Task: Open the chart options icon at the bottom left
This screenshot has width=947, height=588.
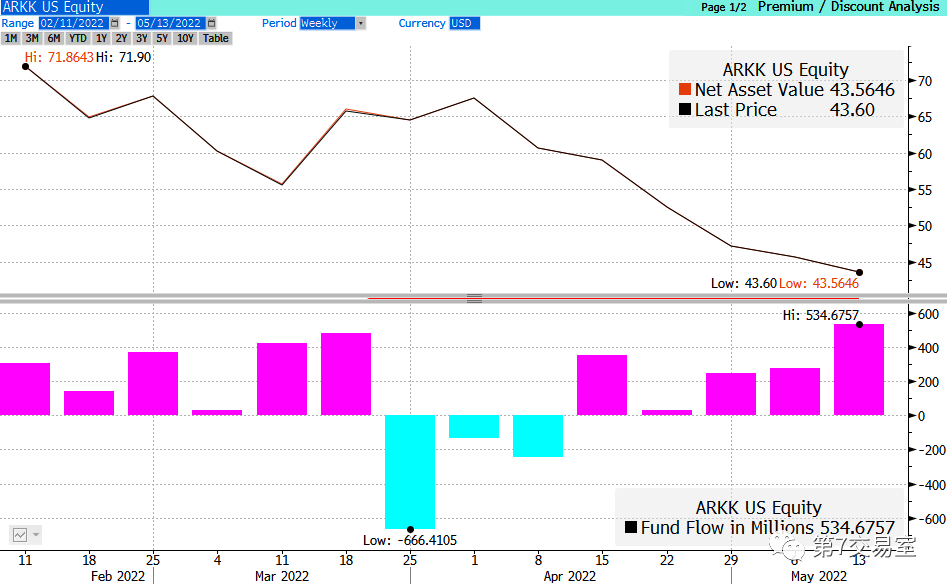Action: [x=20, y=535]
